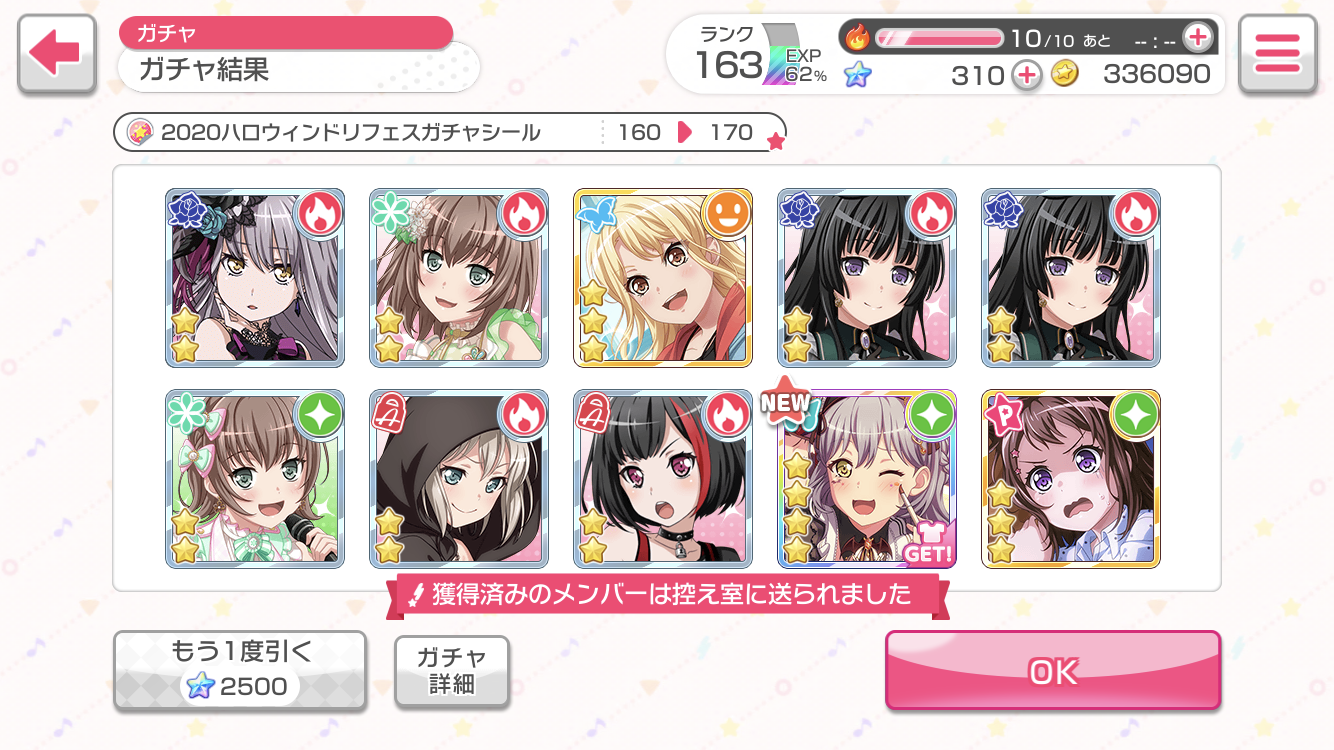Add stamina with the flame plus icon
The width and height of the screenshot is (1334, 750).
pos(1197,38)
